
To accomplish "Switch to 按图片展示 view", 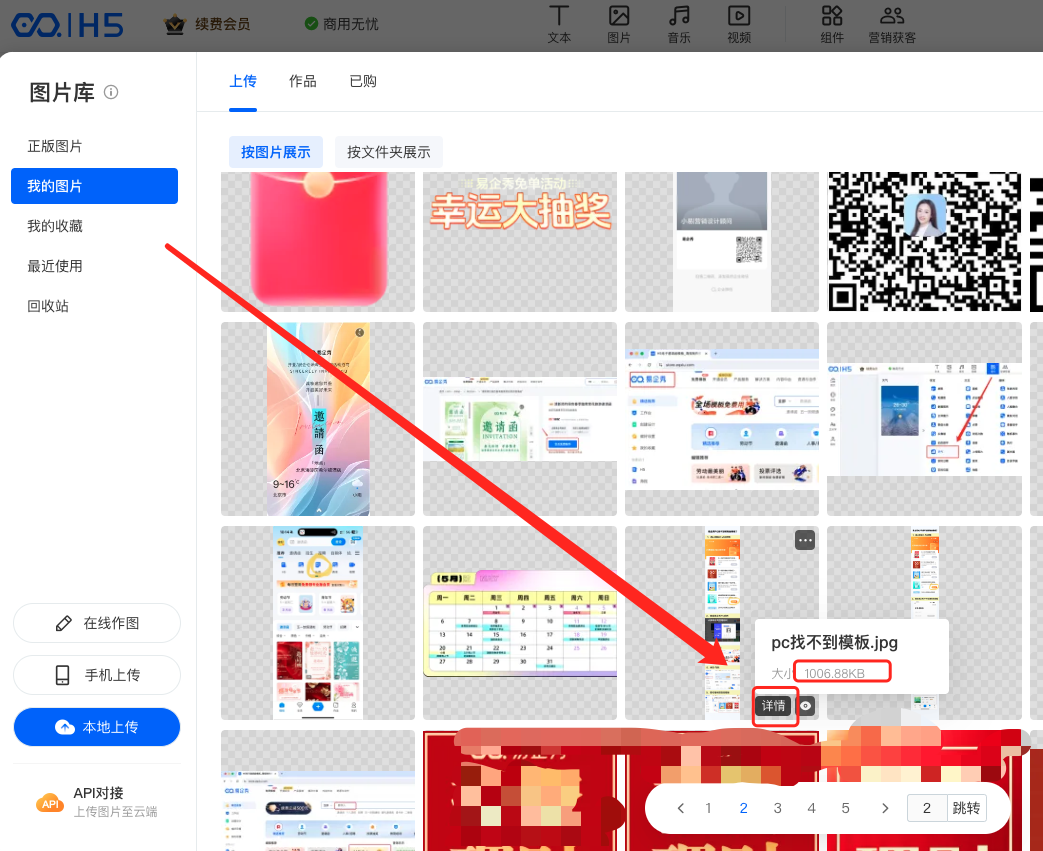I will (x=276, y=152).
